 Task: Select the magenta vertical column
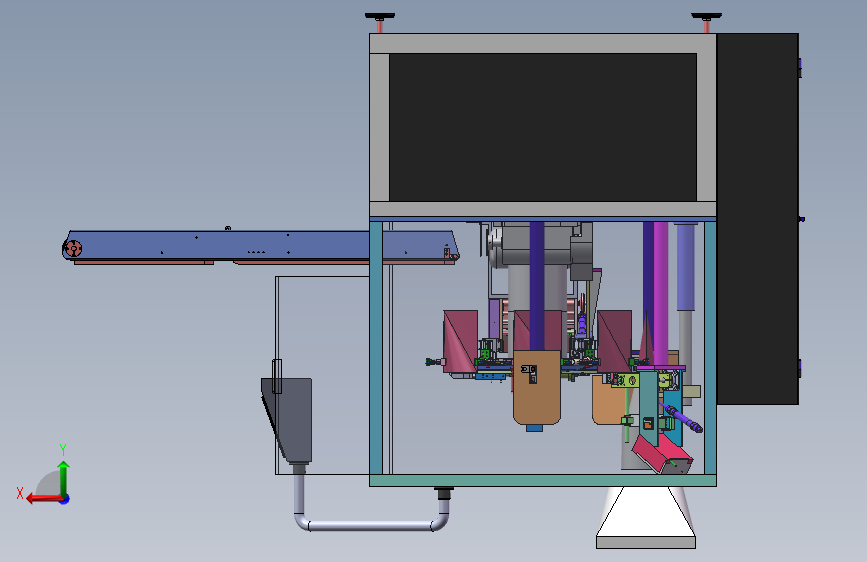(x=661, y=293)
